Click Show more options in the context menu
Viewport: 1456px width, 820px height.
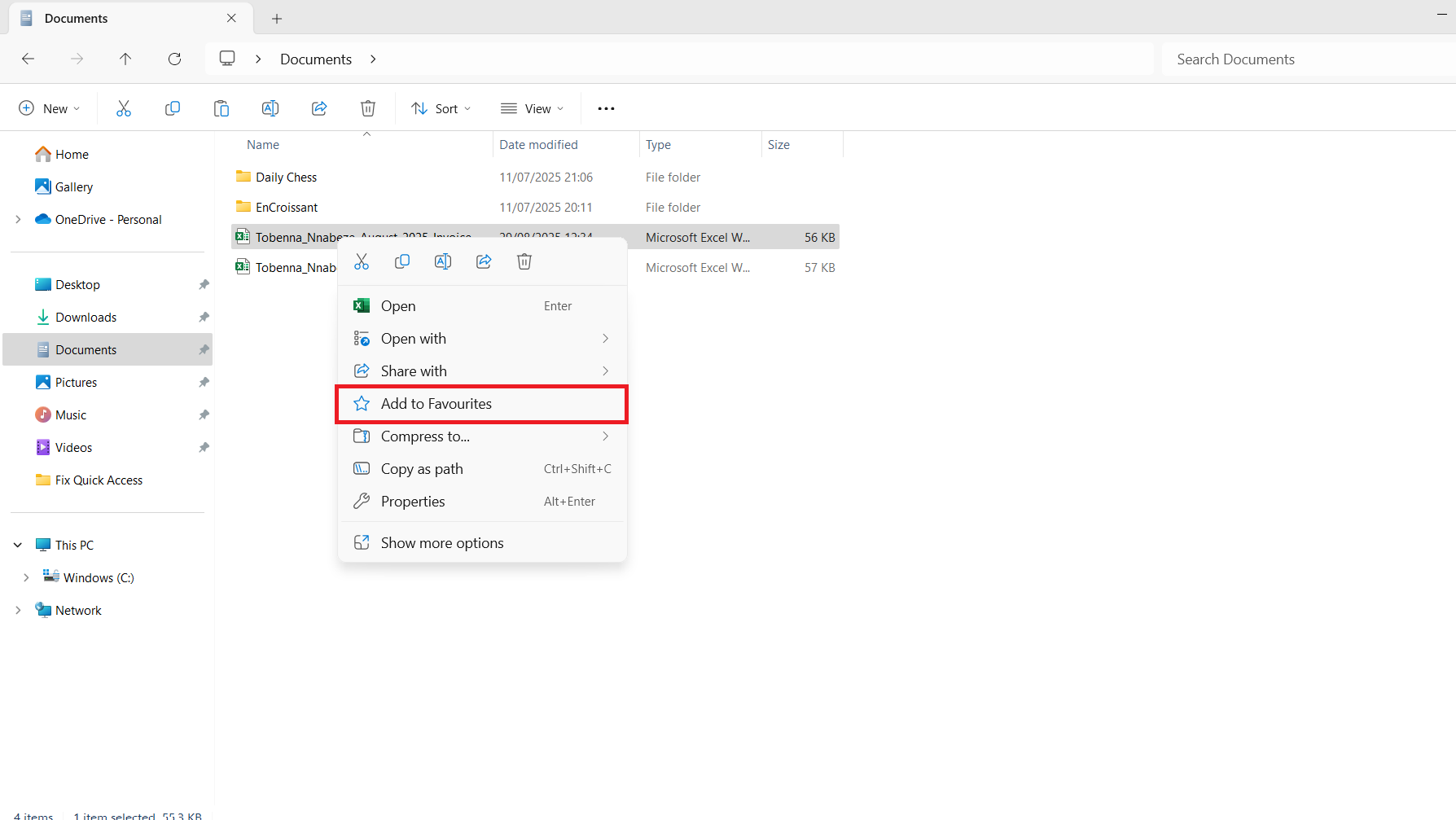442,542
